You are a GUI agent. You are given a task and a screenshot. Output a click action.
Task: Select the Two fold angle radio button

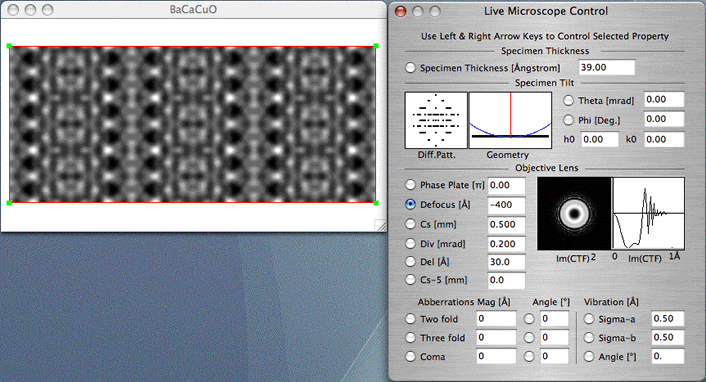click(529, 319)
